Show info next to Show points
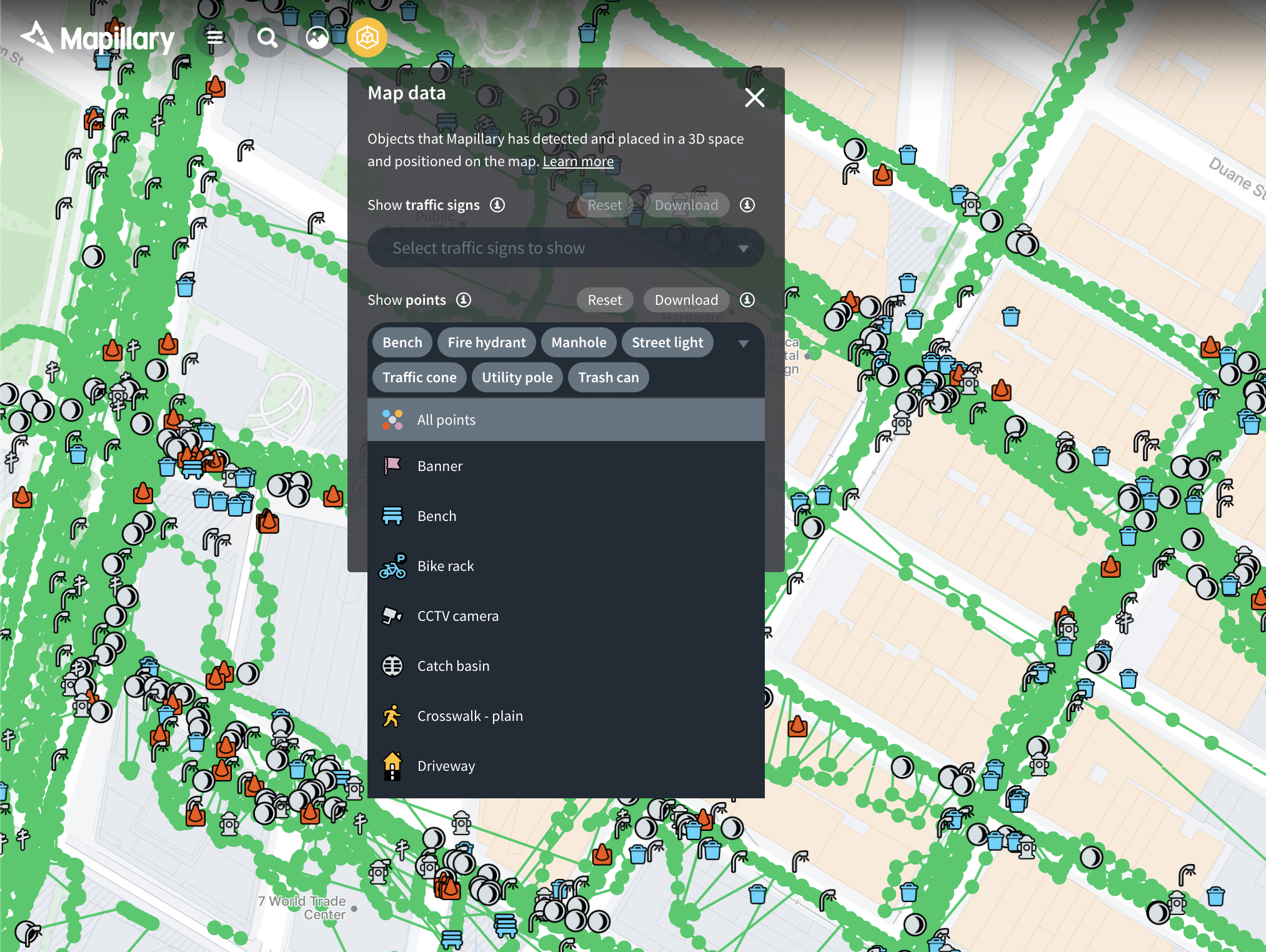This screenshot has width=1266, height=952. pos(464,300)
